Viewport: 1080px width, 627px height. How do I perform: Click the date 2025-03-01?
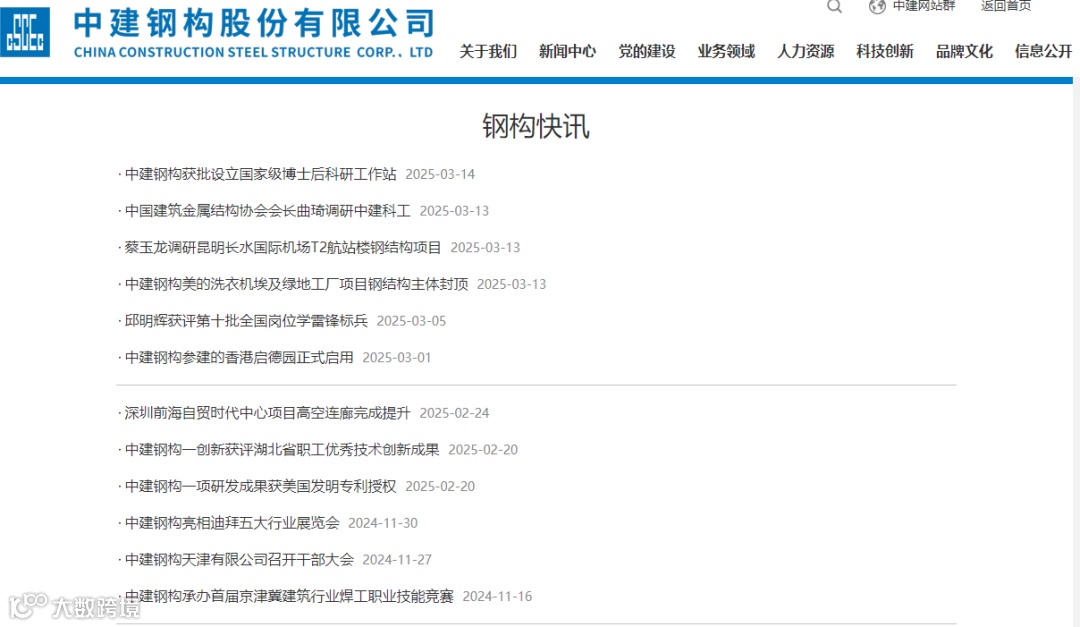tap(397, 358)
